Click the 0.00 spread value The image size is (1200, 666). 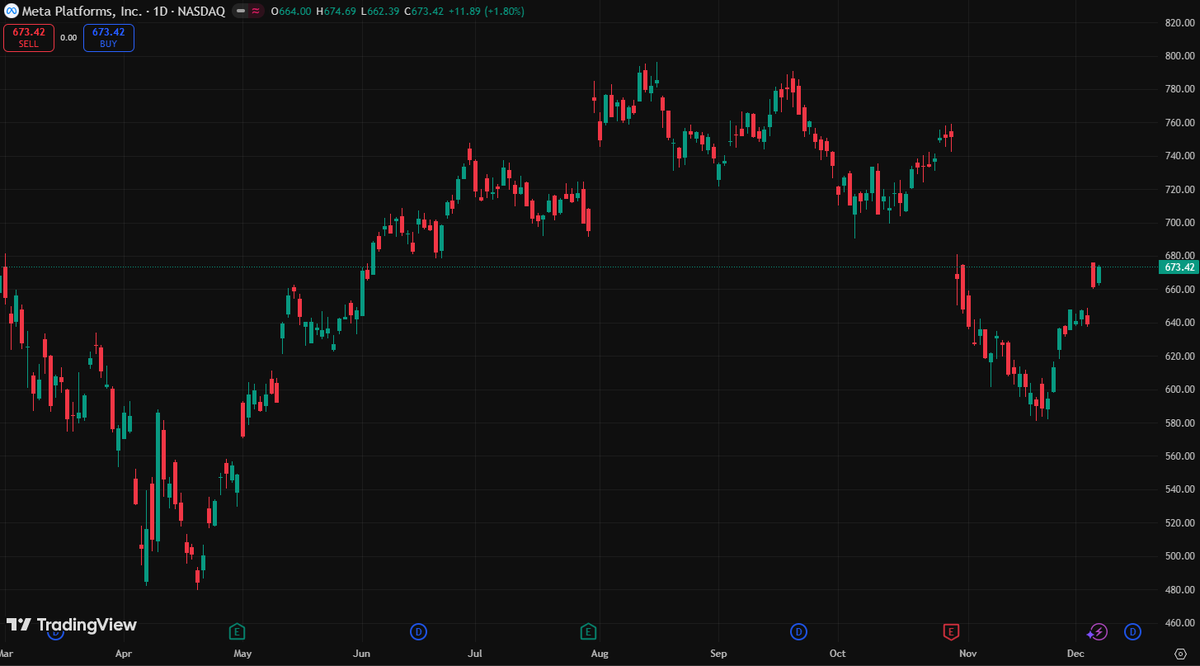[x=68, y=38]
